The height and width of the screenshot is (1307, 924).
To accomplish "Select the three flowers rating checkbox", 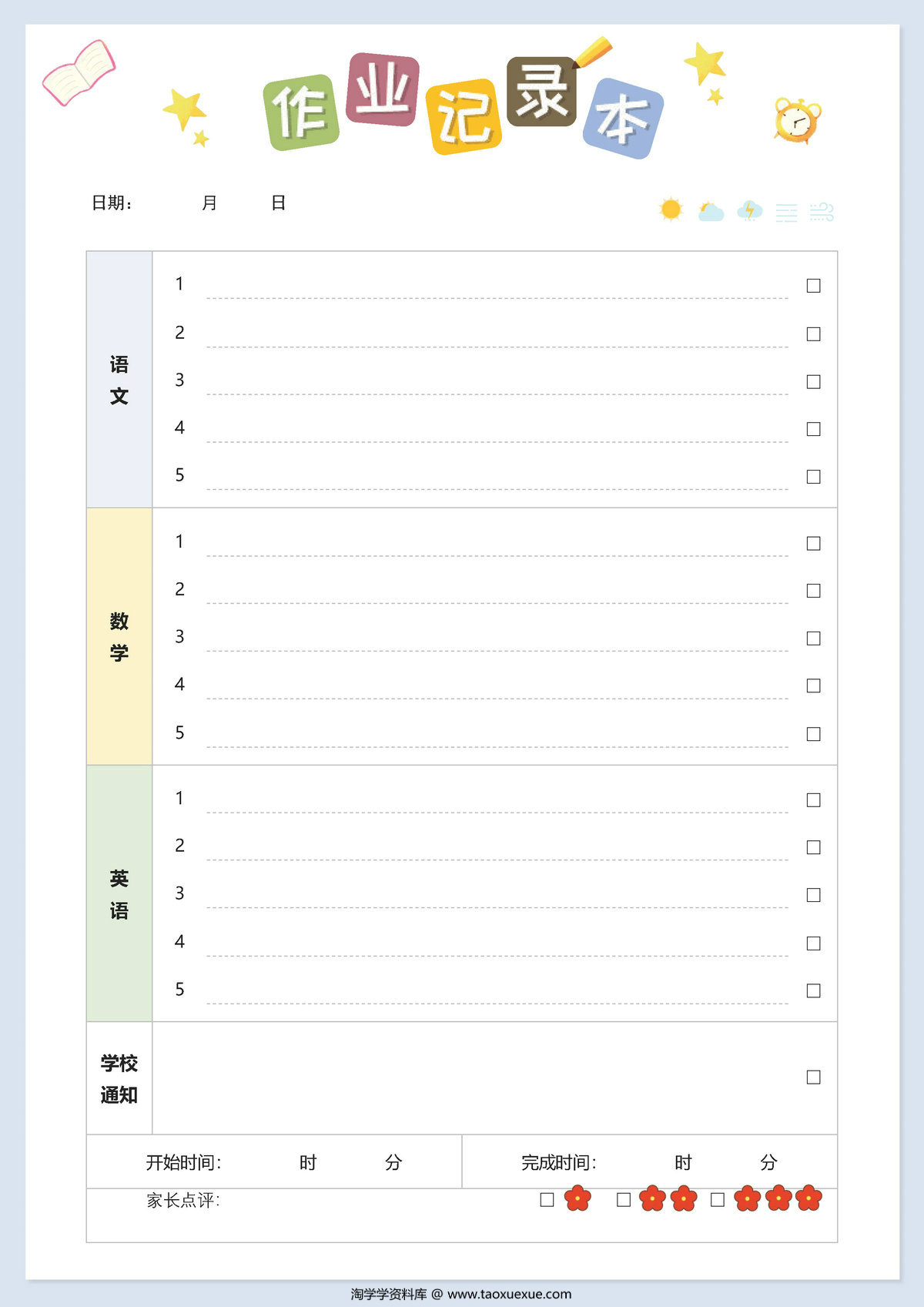I will coord(717,1200).
